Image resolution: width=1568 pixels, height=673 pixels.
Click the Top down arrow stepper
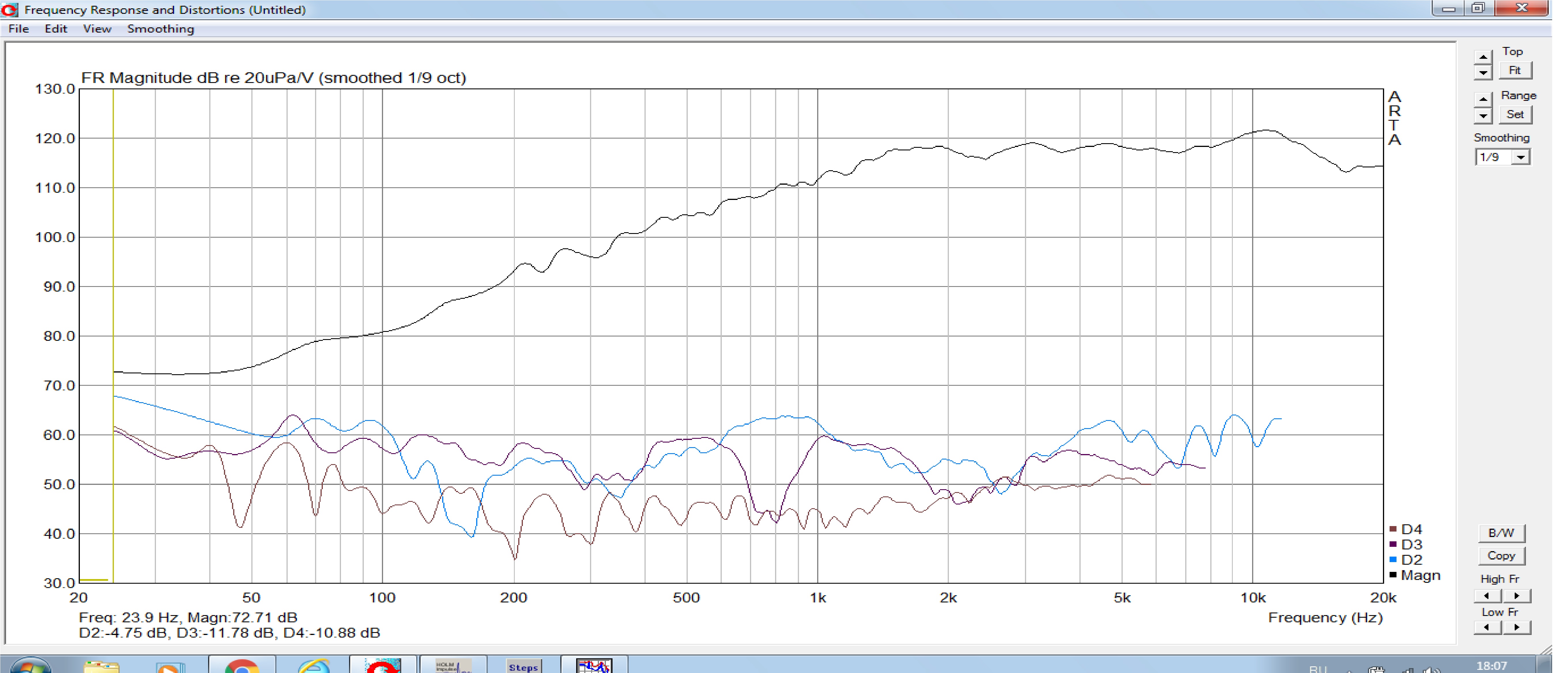[x=1483, y=72]
